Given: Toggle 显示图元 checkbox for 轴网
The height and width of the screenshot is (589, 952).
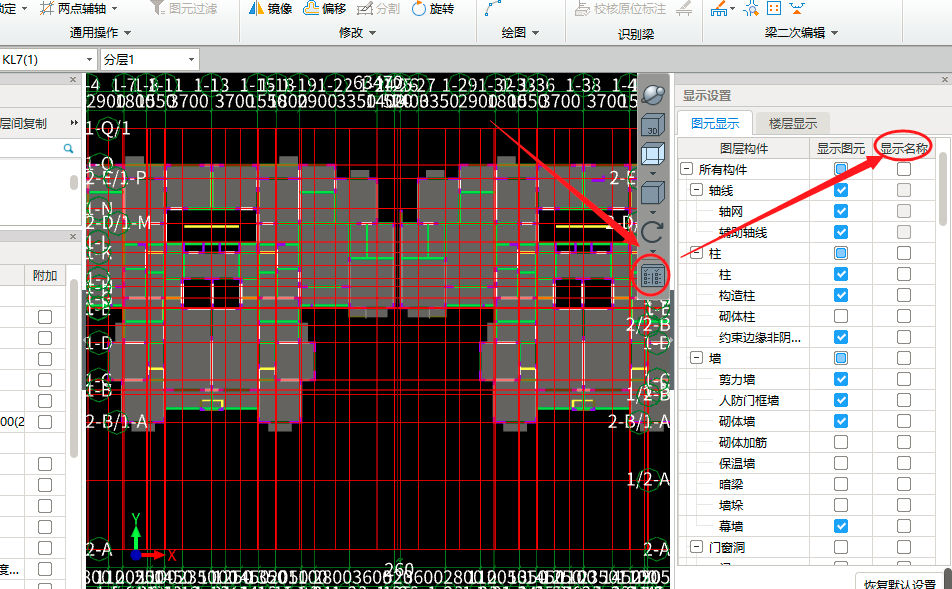Looking at the screenshot, I should (x=841, y=211).
